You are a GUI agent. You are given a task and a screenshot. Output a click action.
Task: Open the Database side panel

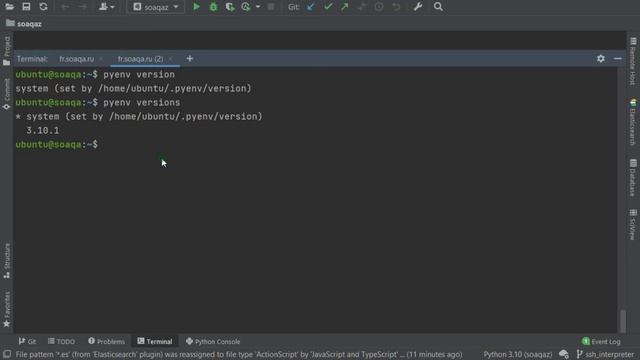pyautogui.click(x=633, y=178)
